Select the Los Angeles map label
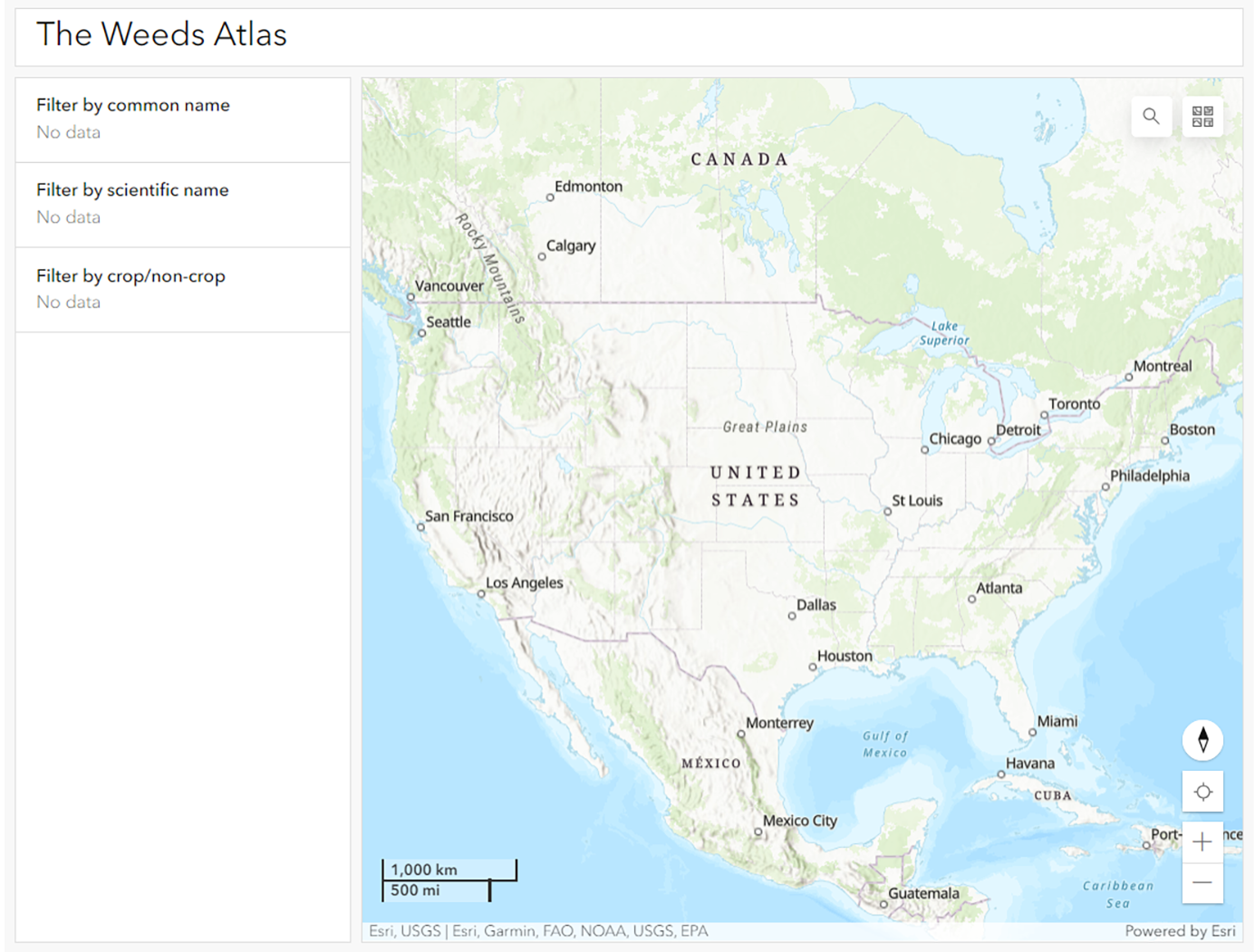The height and width of the screenshot is (952, 1255). (525, 583)
